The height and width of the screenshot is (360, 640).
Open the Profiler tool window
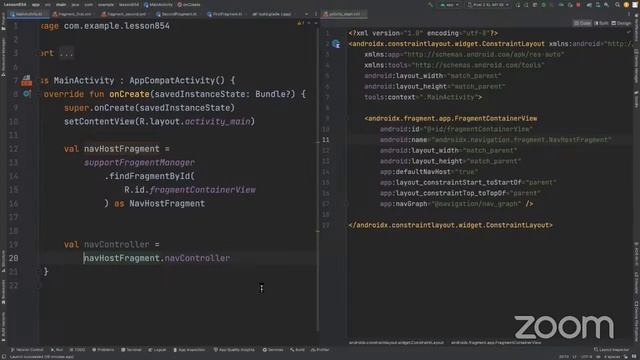click(320, 350)
